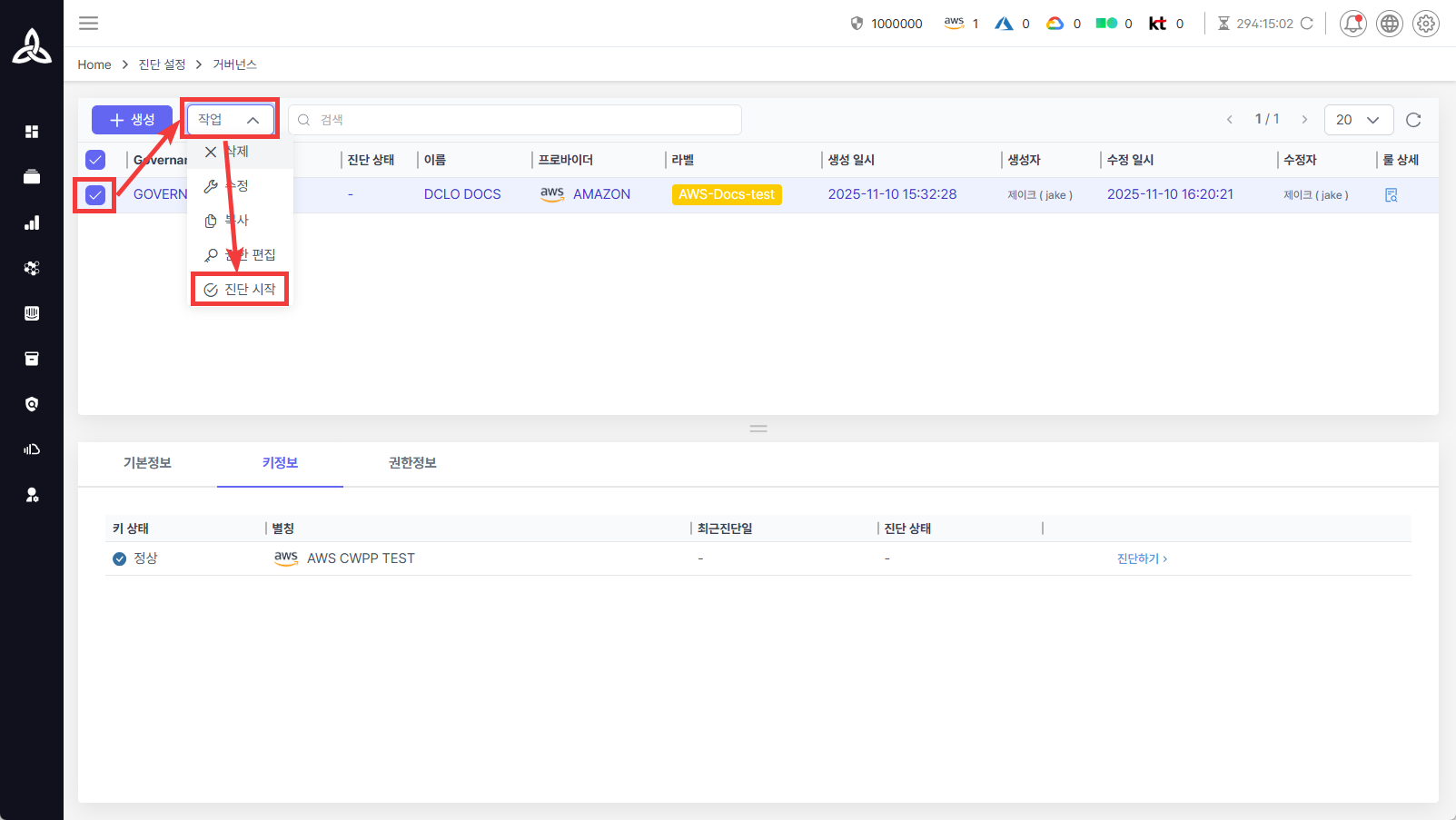
Task: Toggle the select-all header checkbox
Action: 95,160
